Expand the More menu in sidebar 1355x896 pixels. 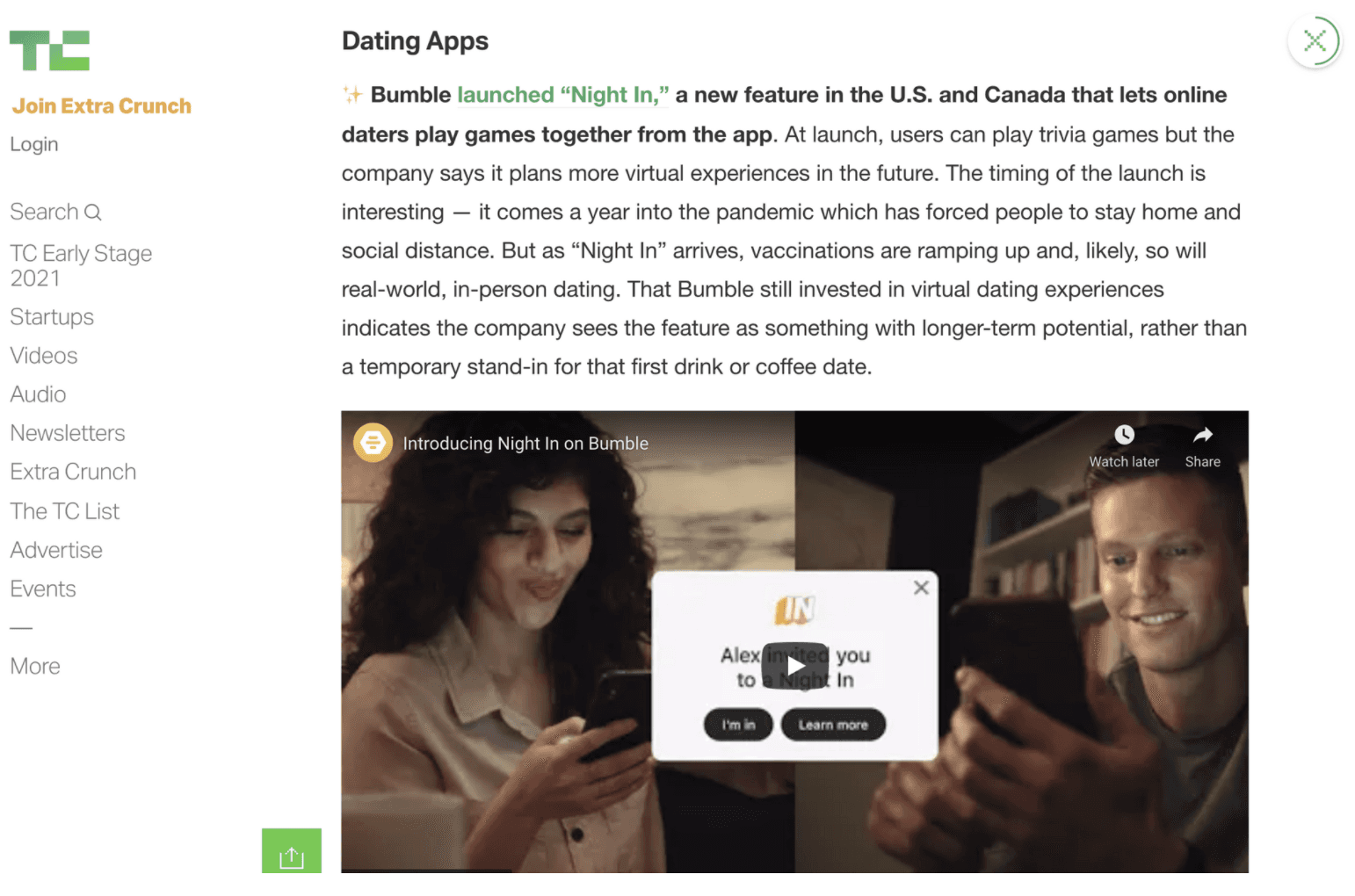coord(35,667)
